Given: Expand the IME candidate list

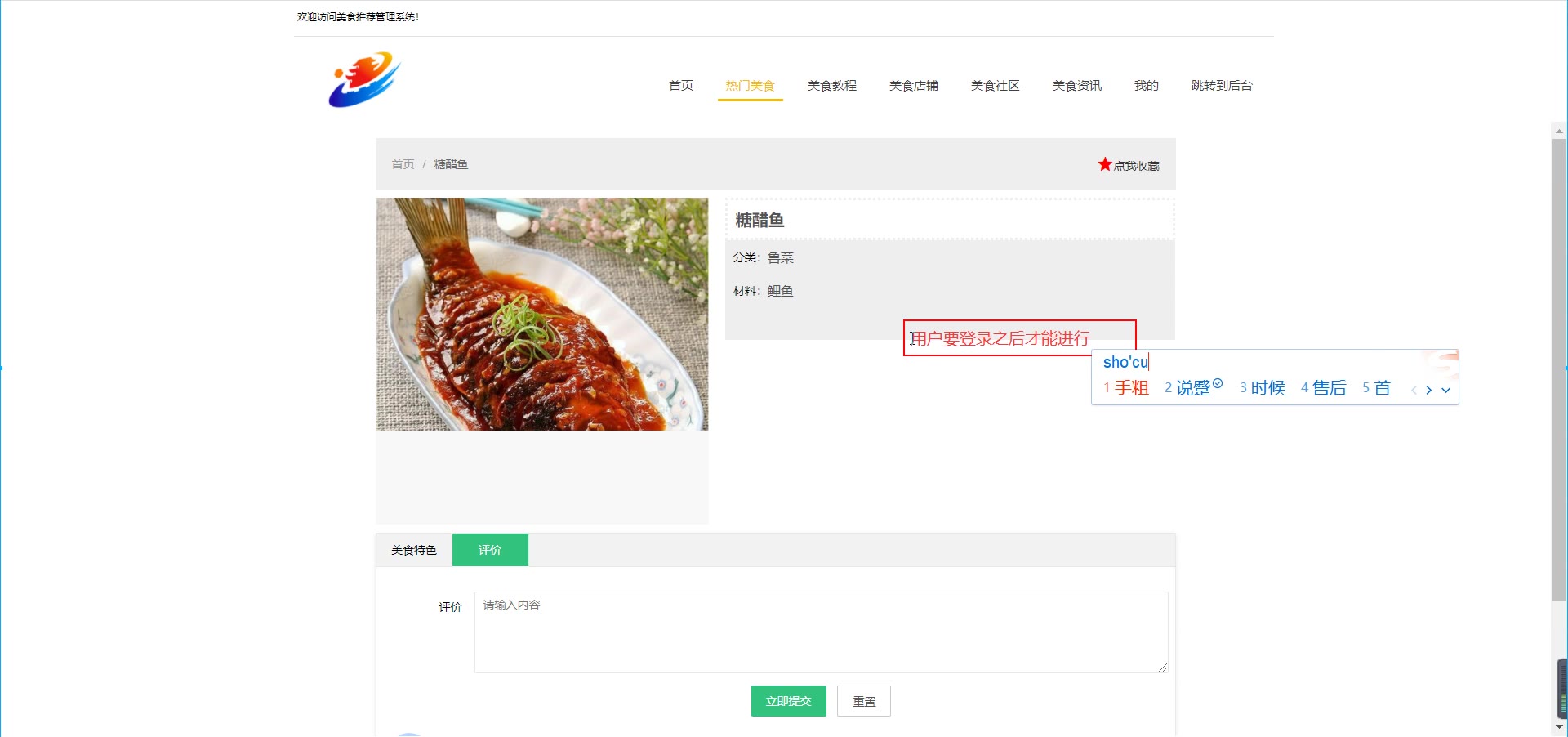Looking at the screenshot, I should click(1445, 390).
